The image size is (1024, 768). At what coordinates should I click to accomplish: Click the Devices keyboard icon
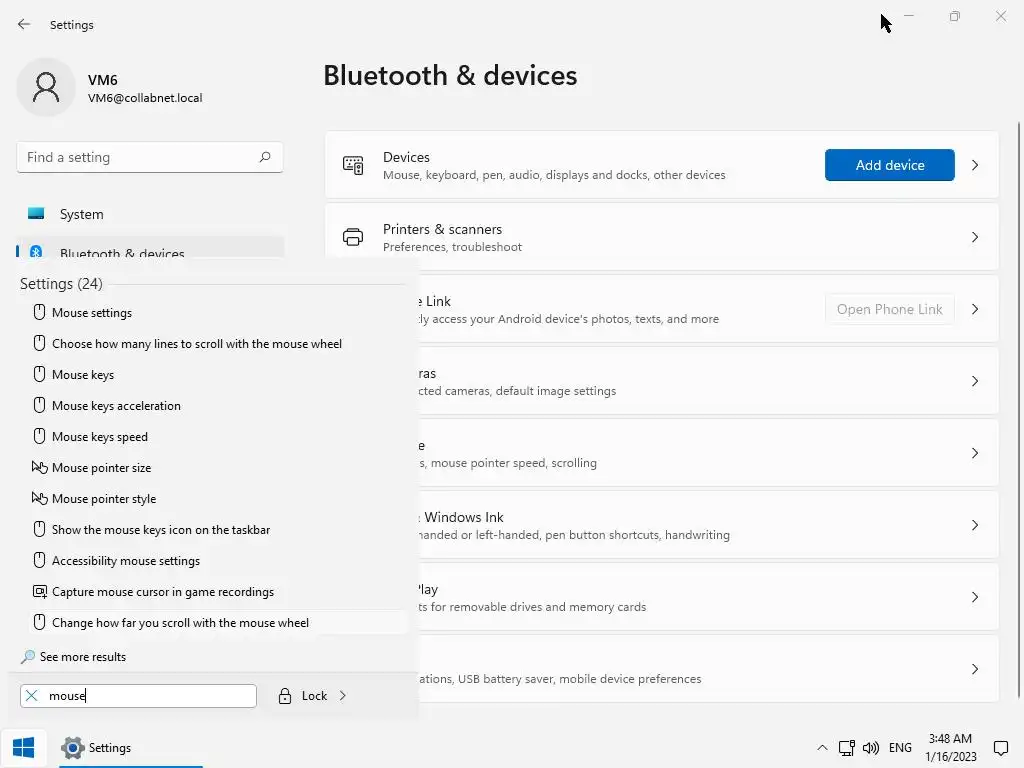tap(353, 165)
